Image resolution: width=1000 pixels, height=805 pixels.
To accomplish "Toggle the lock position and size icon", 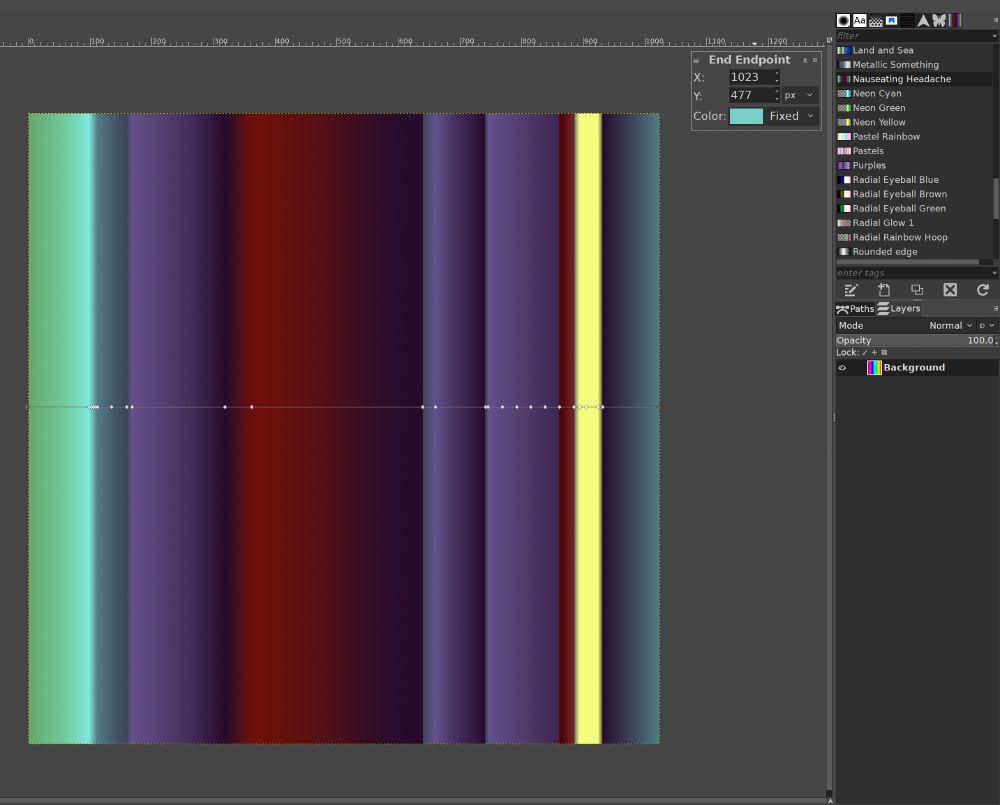I will (874, 353).
